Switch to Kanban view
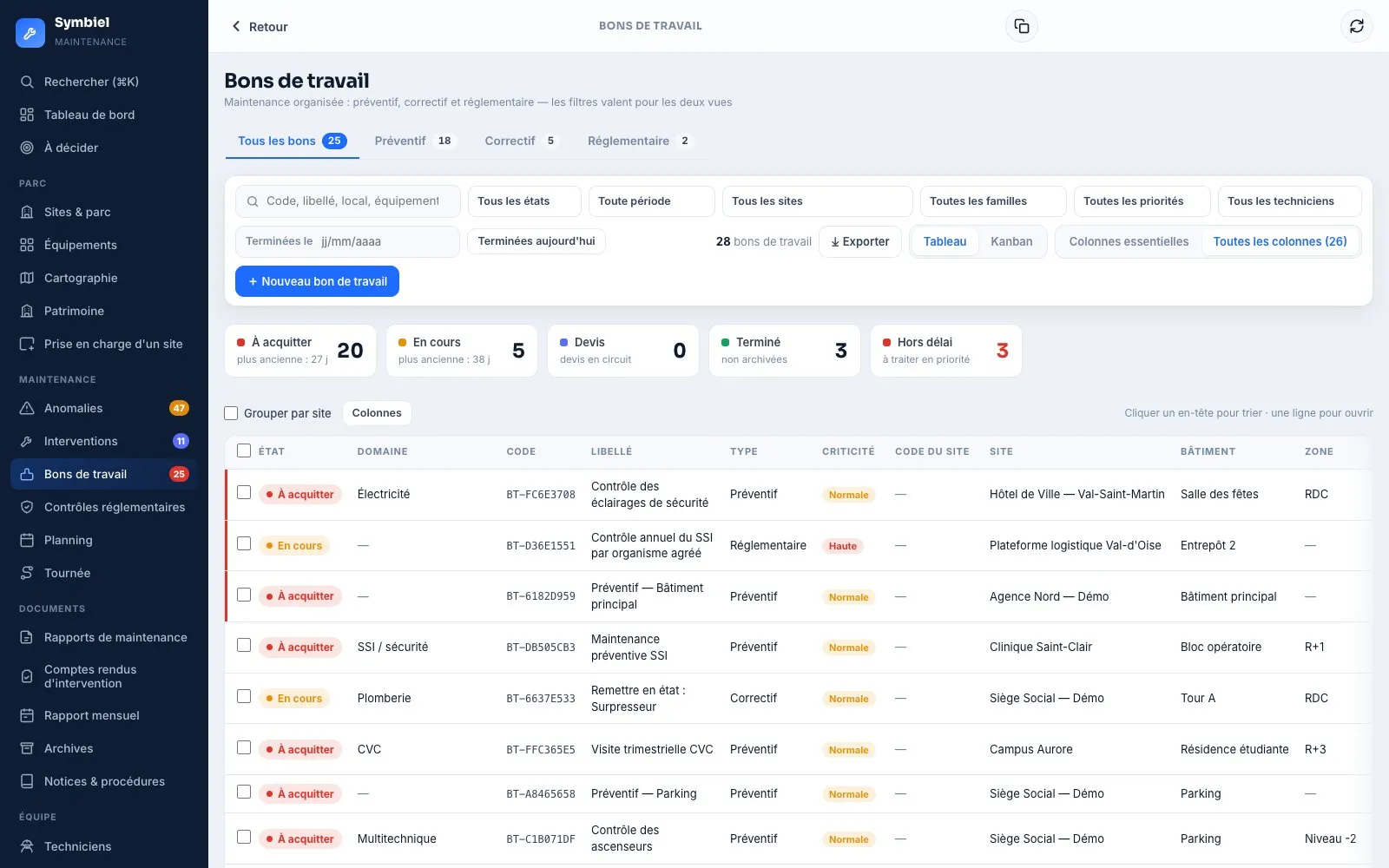1389x868 pixels. [1011, 241]
